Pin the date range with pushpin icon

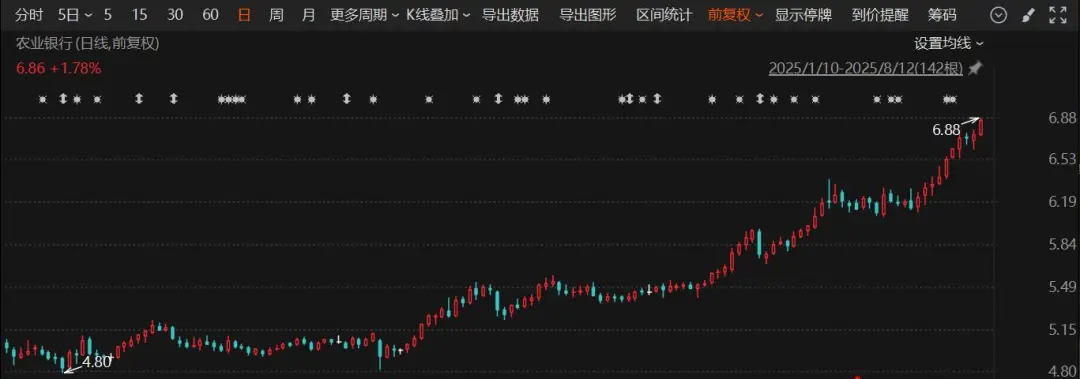pos(974,68)
